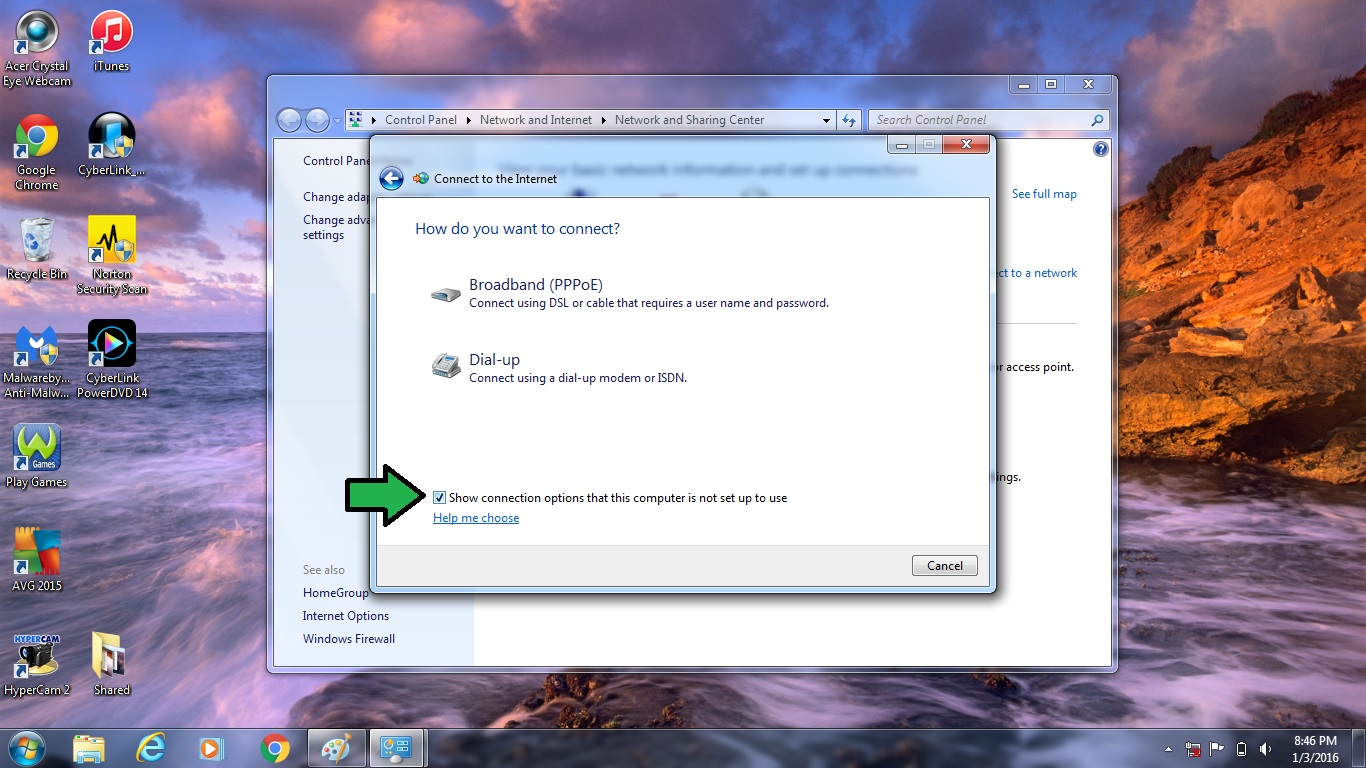This screenshot has height=768, width=1366.
Task: Open the Windows Start menu
Action: pos(26,748)
